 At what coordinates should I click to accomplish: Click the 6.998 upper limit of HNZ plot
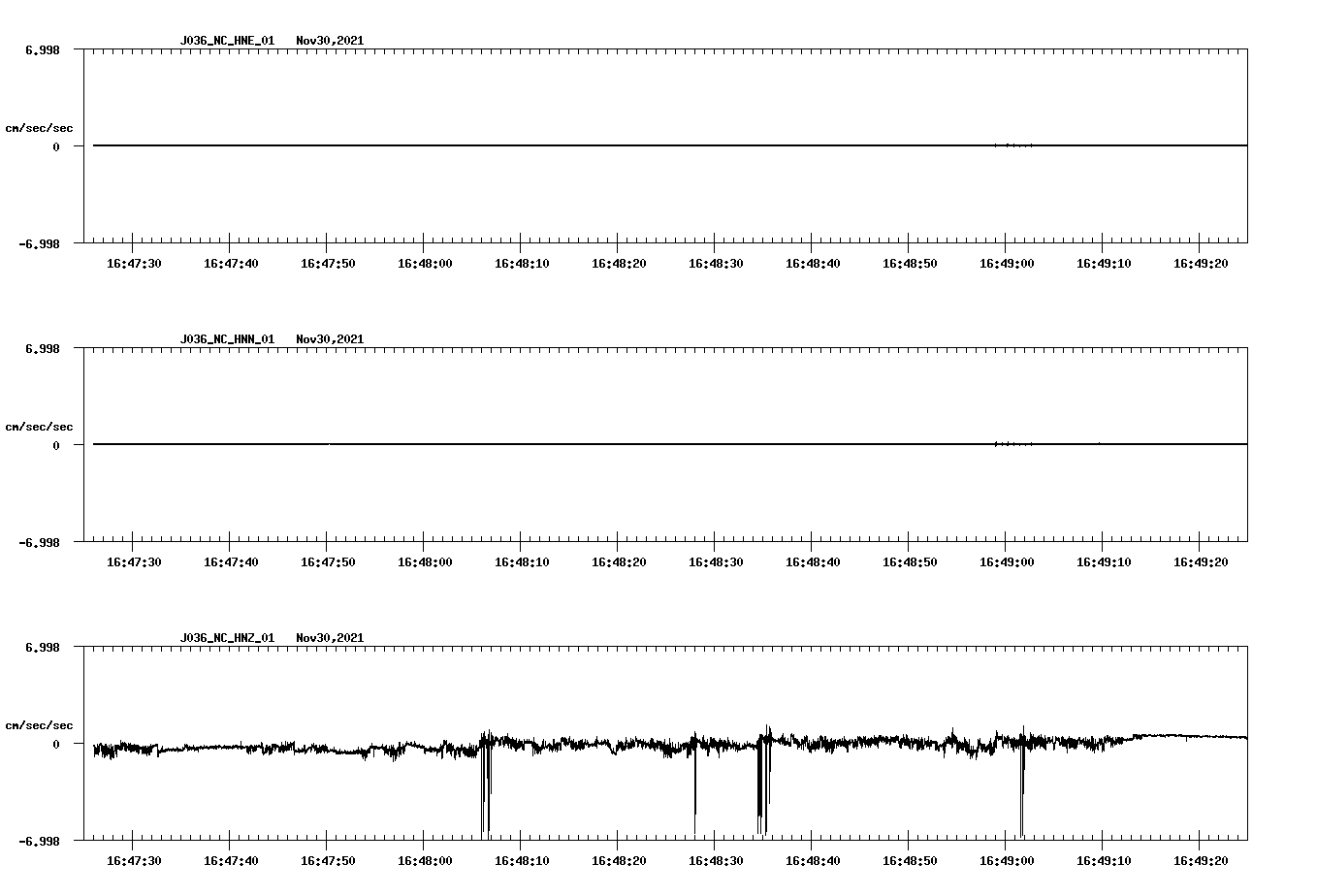(43, 647)
